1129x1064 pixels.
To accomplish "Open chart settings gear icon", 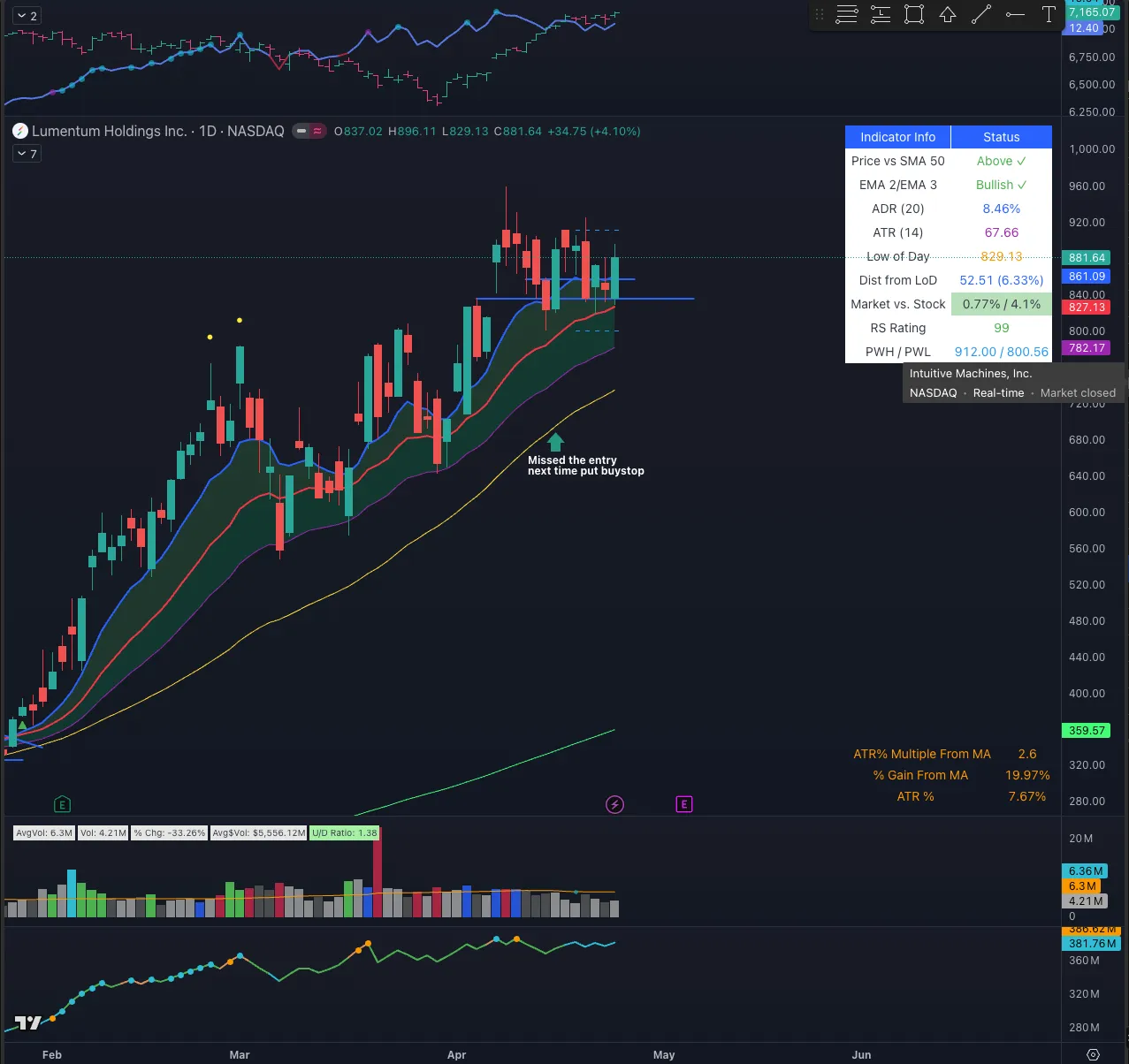I will [1094, 1054].
